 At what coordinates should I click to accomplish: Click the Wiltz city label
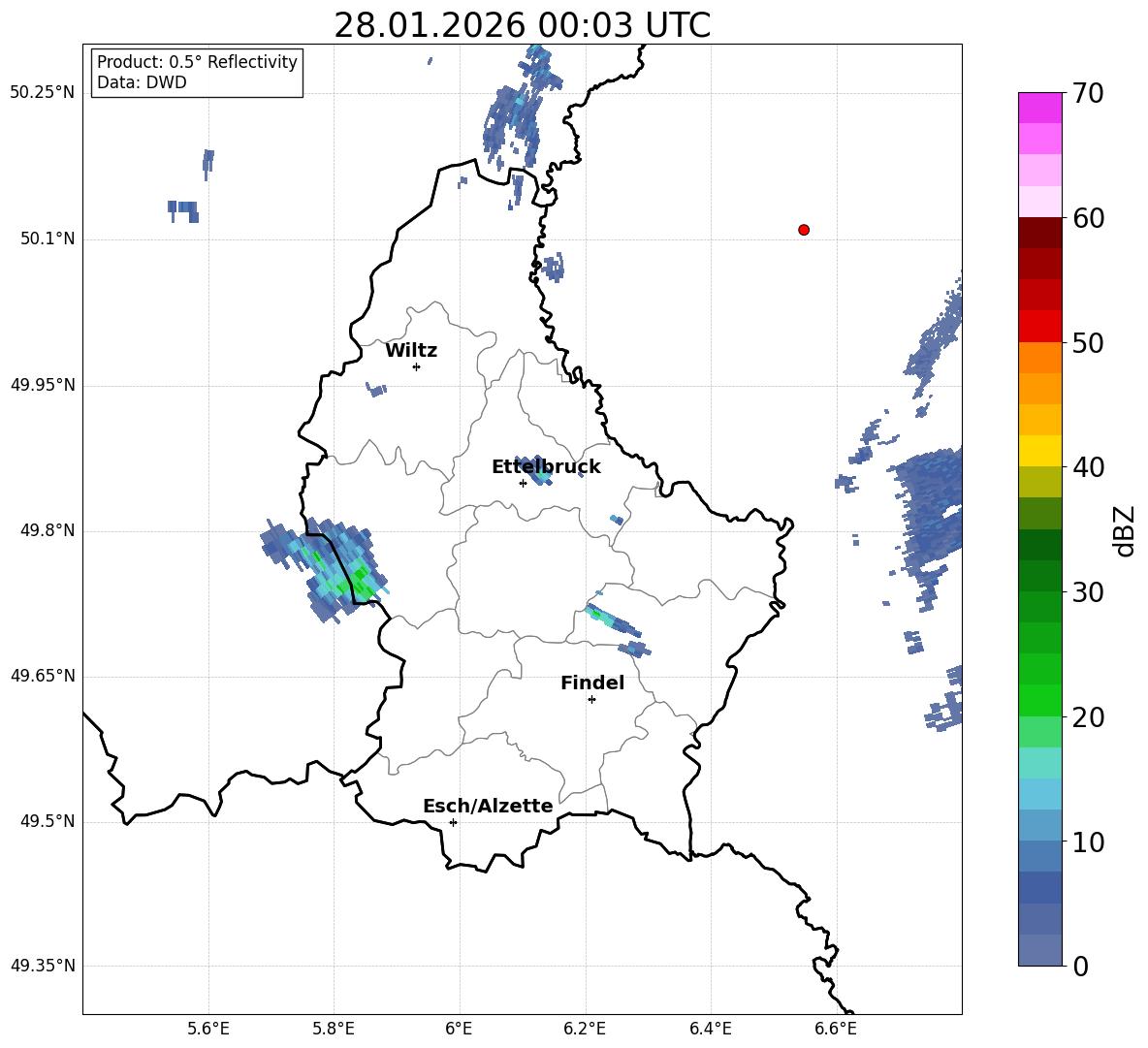(x=411, y=351)
